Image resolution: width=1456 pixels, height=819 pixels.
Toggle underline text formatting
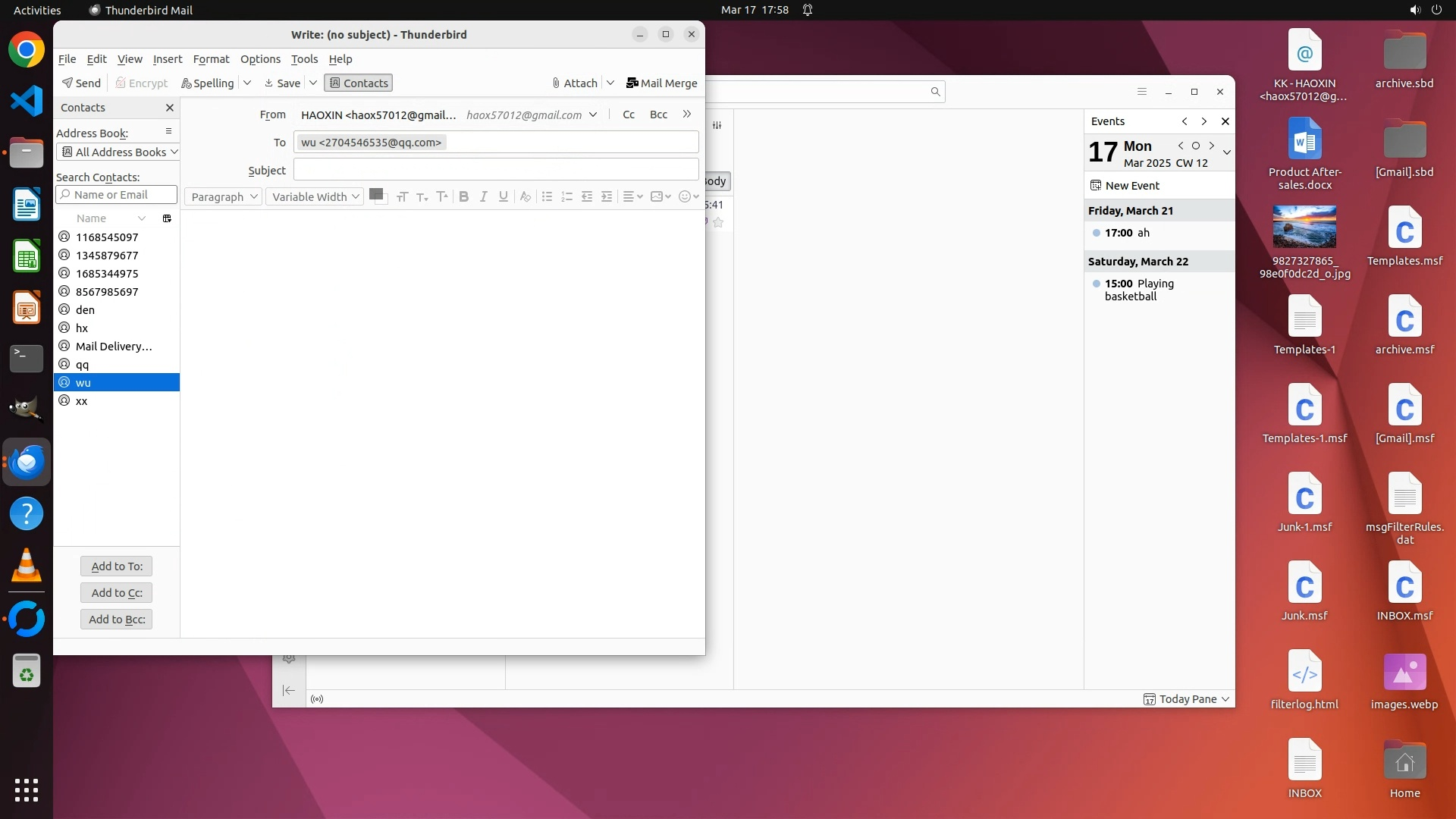click(x=503, y=196)
